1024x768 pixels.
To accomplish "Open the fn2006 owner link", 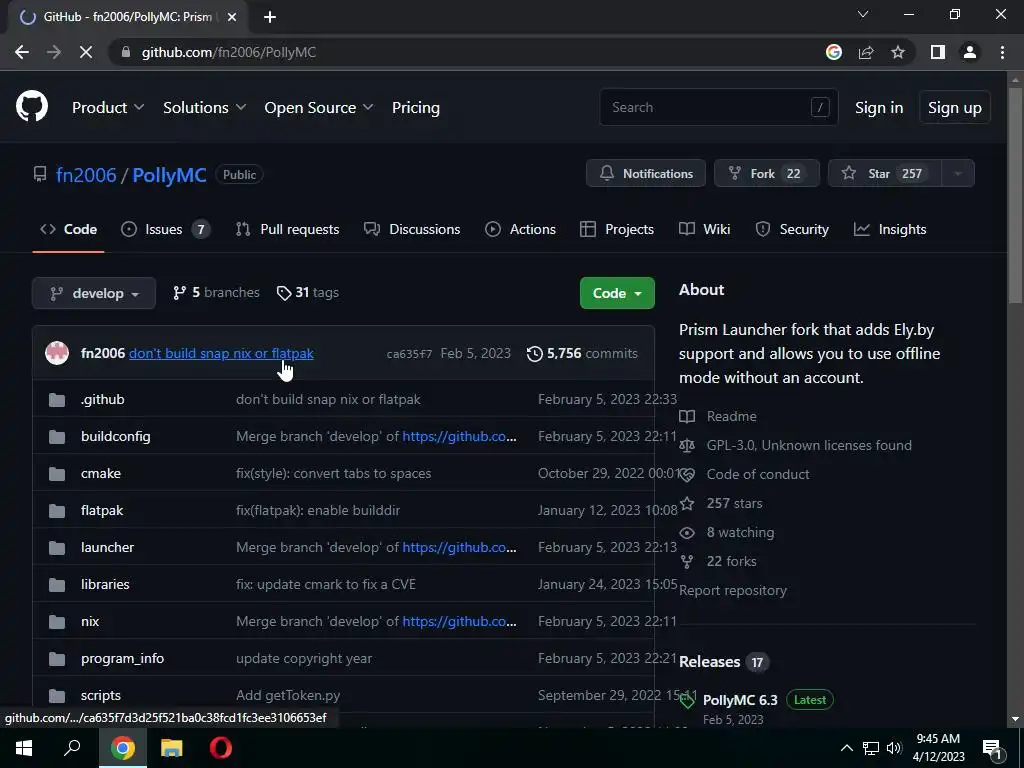I will click(x=86, y=175).
